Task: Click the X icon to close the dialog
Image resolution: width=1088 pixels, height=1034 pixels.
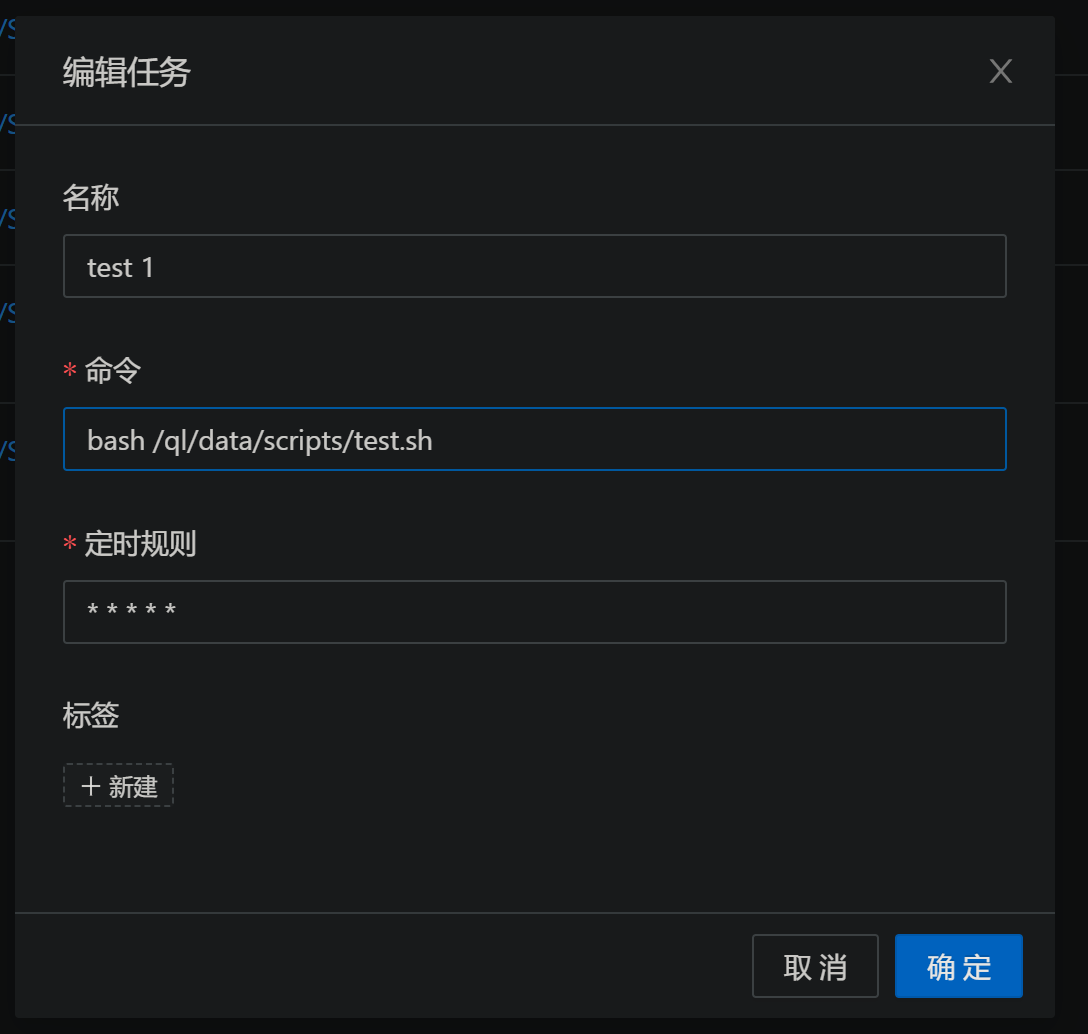Action: click(1000, 71)
